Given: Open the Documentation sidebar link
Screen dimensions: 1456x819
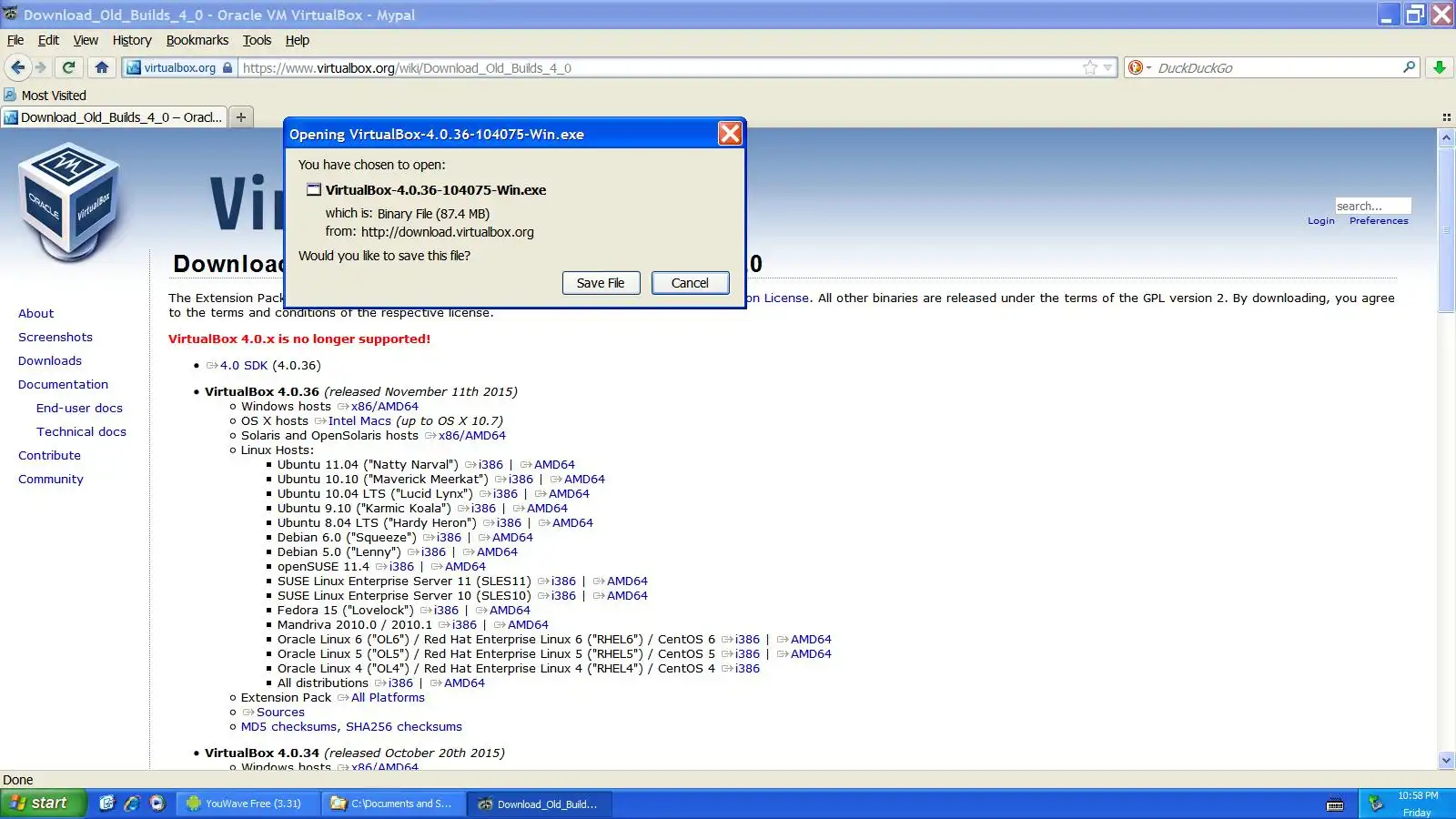Looking at the screenshot, I should click(x=63, y=384).
